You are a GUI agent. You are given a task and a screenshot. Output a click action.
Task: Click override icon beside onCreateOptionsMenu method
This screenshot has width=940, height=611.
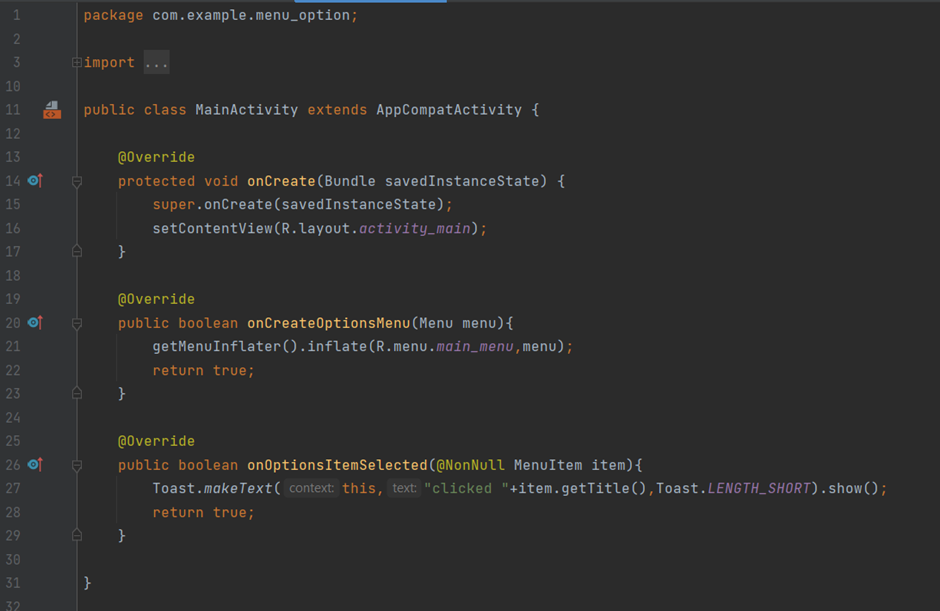coord(35,323)
